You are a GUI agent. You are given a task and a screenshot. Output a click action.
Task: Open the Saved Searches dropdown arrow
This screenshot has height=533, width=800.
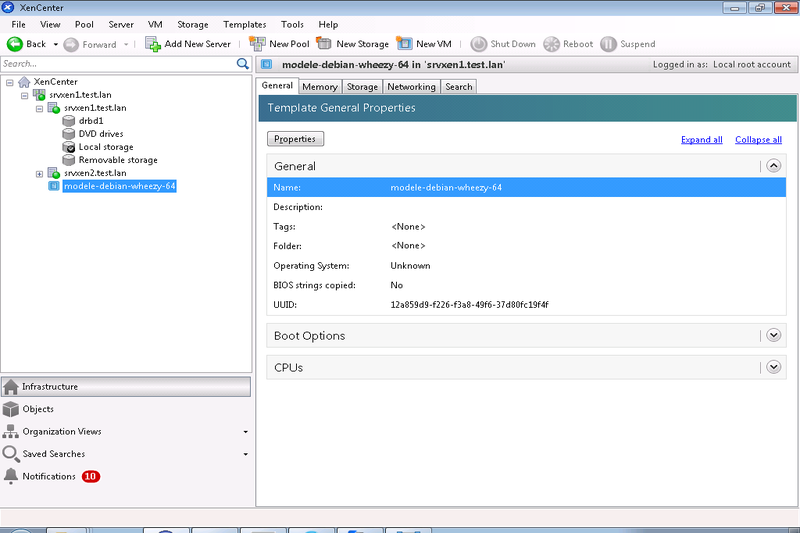coord(245,454)
